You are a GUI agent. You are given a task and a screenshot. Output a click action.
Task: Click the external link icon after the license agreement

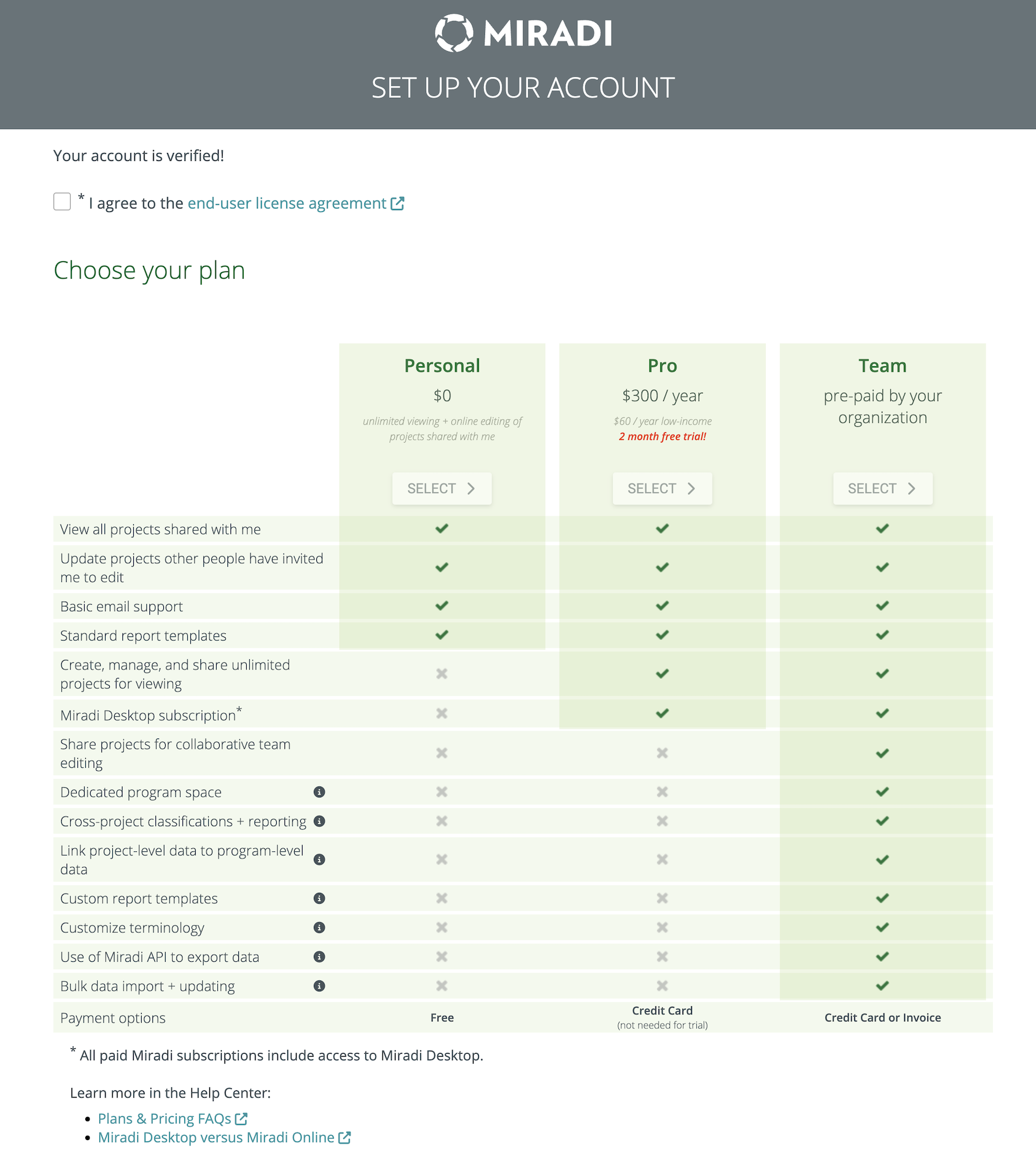pos(397,203)
